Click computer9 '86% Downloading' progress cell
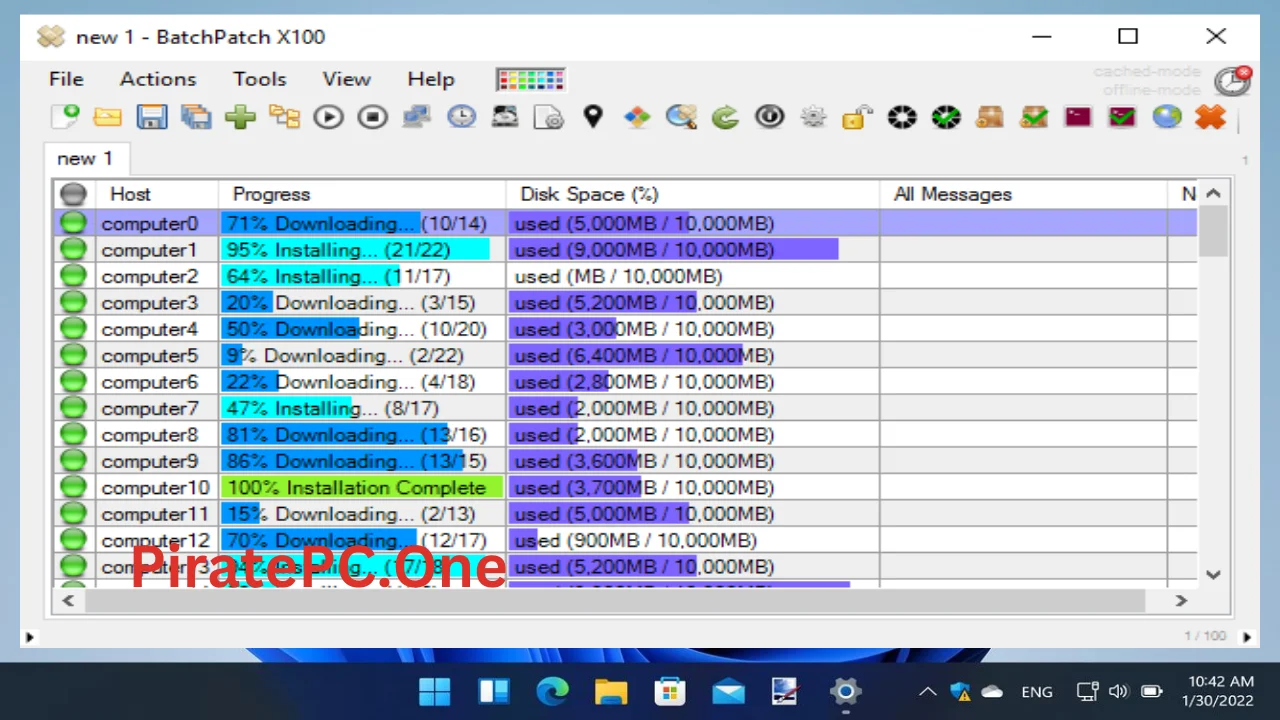Image resolution: width=1280 pixels, height=720 pixels. (362, 461)
